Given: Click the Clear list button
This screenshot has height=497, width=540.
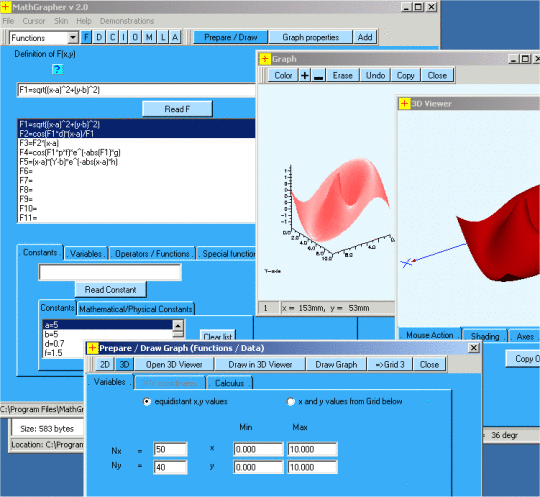Looking at the screenshot, I should point(218,336).
